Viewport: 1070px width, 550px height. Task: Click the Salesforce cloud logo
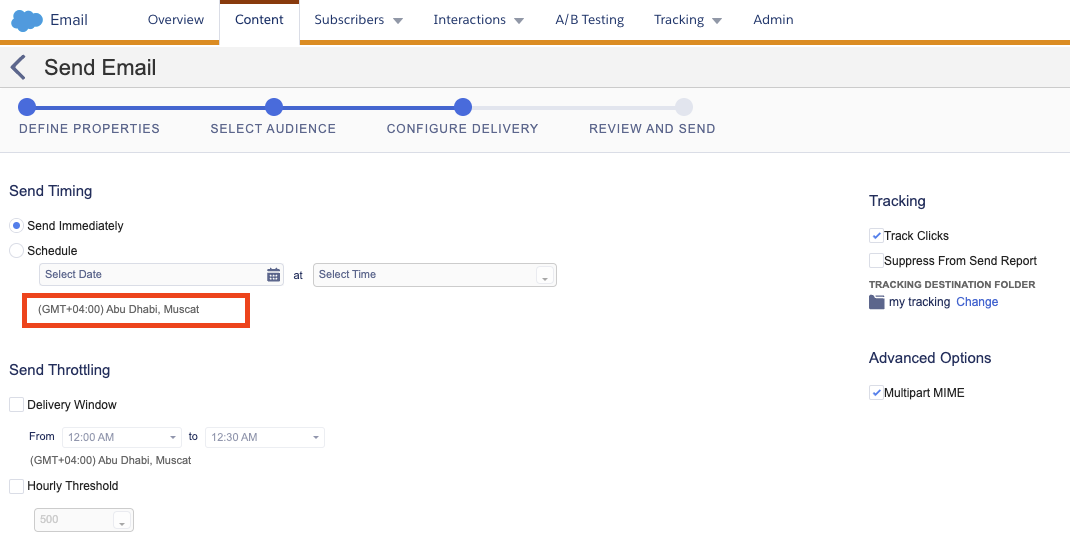(27, 20)
